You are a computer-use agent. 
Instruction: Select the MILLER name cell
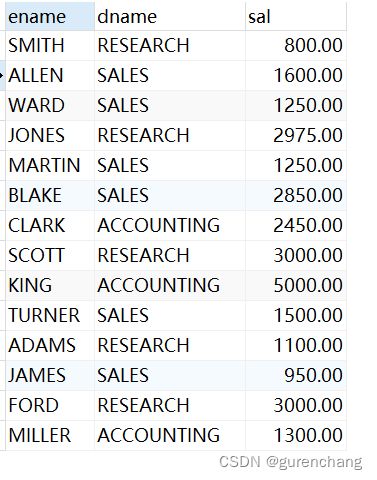50,436
